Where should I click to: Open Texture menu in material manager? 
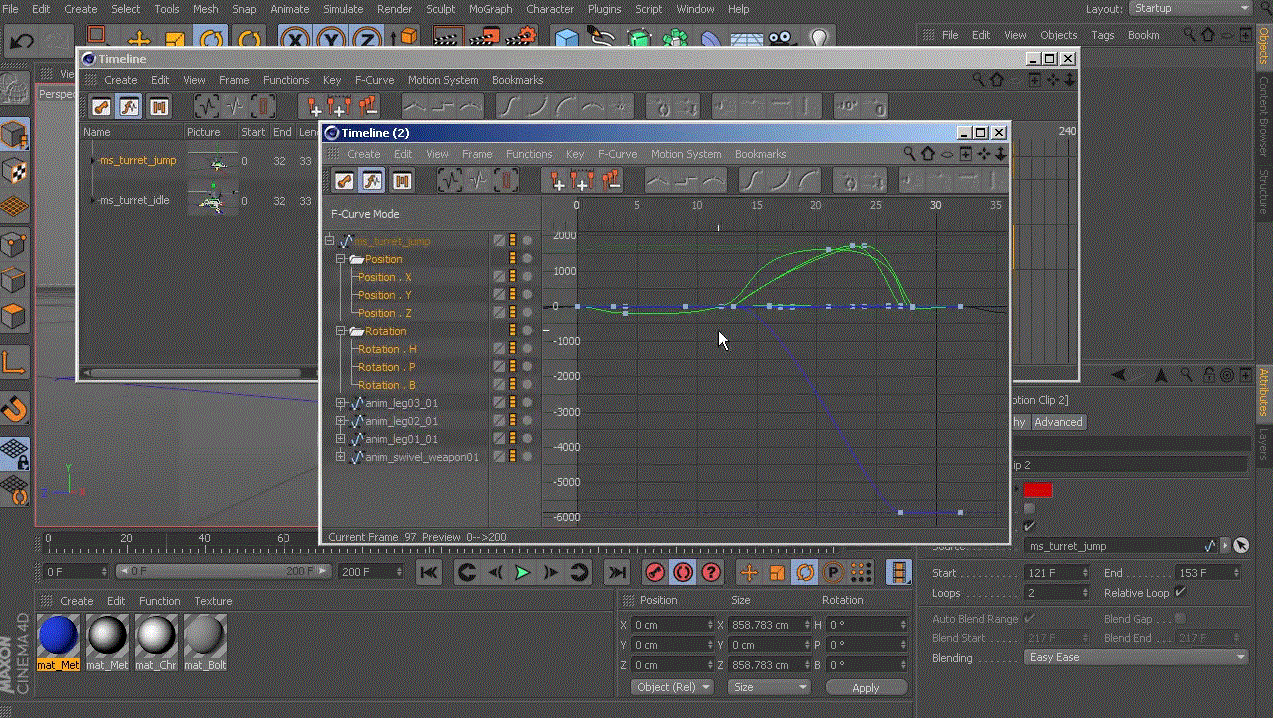[x=213, y=601]
